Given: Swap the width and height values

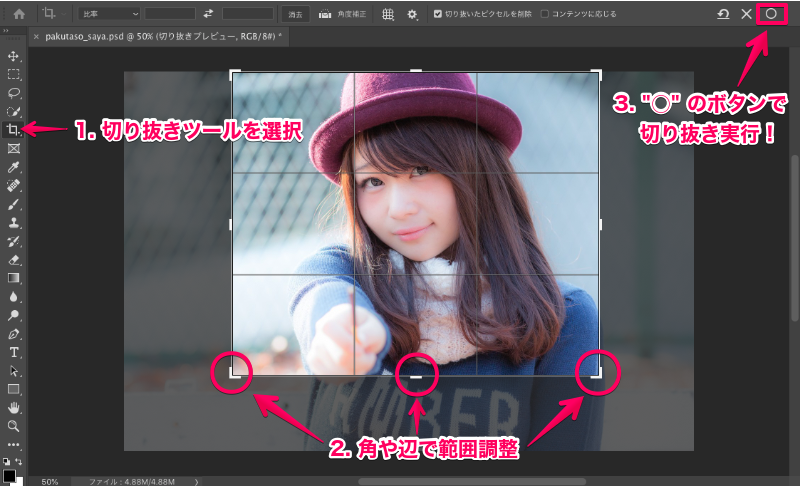Looking at the screenshot, I should coord(208,14).
